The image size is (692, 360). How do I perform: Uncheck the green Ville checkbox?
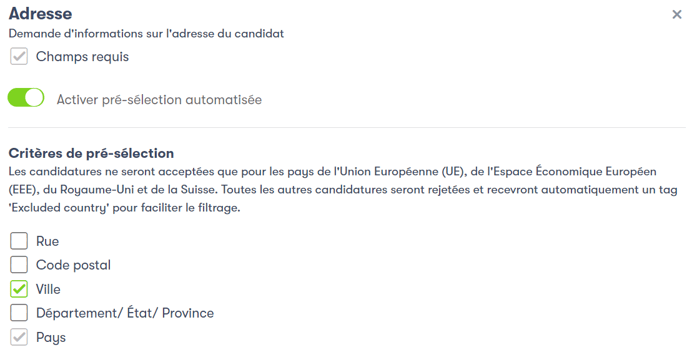point(19,289)
